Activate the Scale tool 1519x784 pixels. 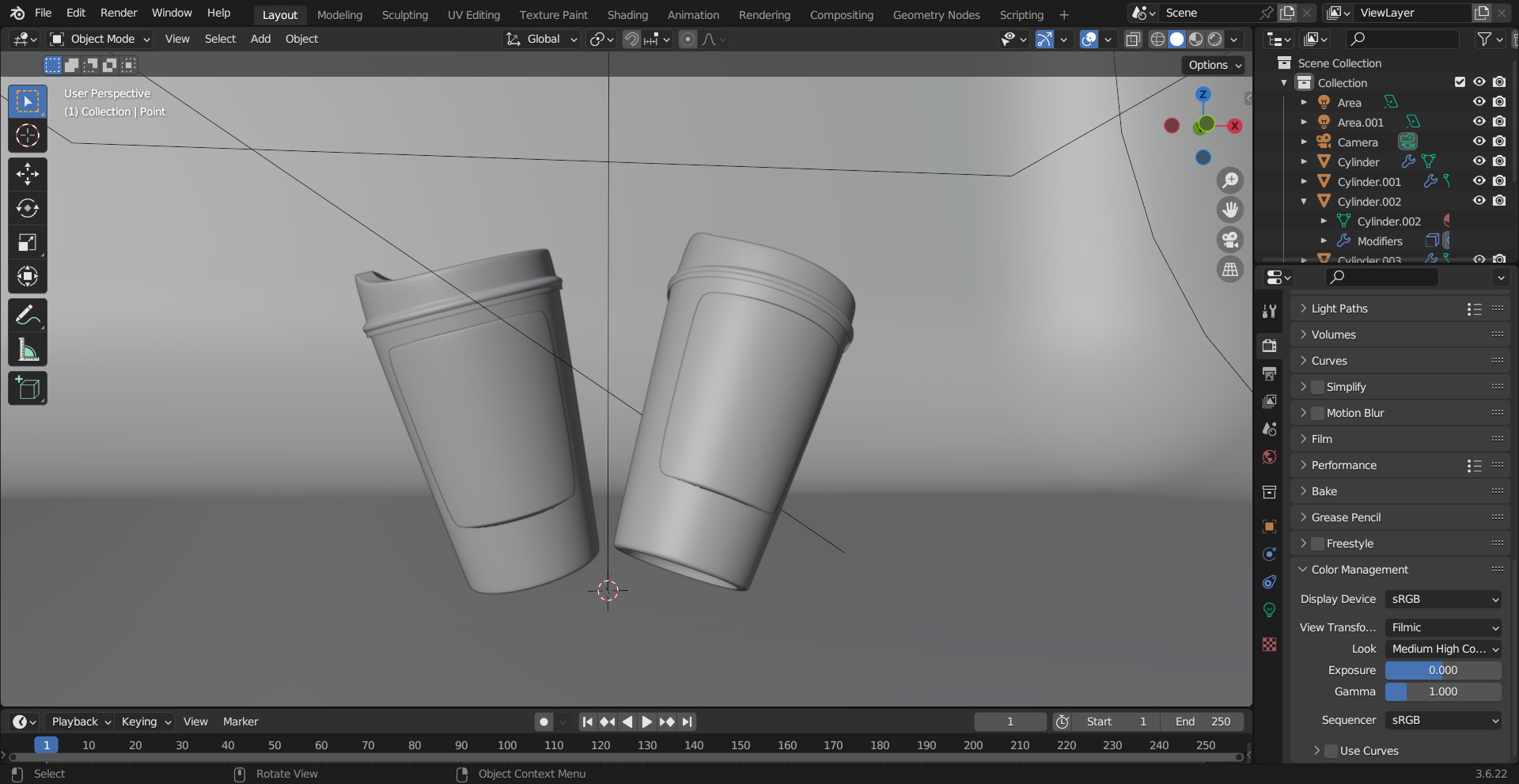pyautogui.click(x=28, y=242)
